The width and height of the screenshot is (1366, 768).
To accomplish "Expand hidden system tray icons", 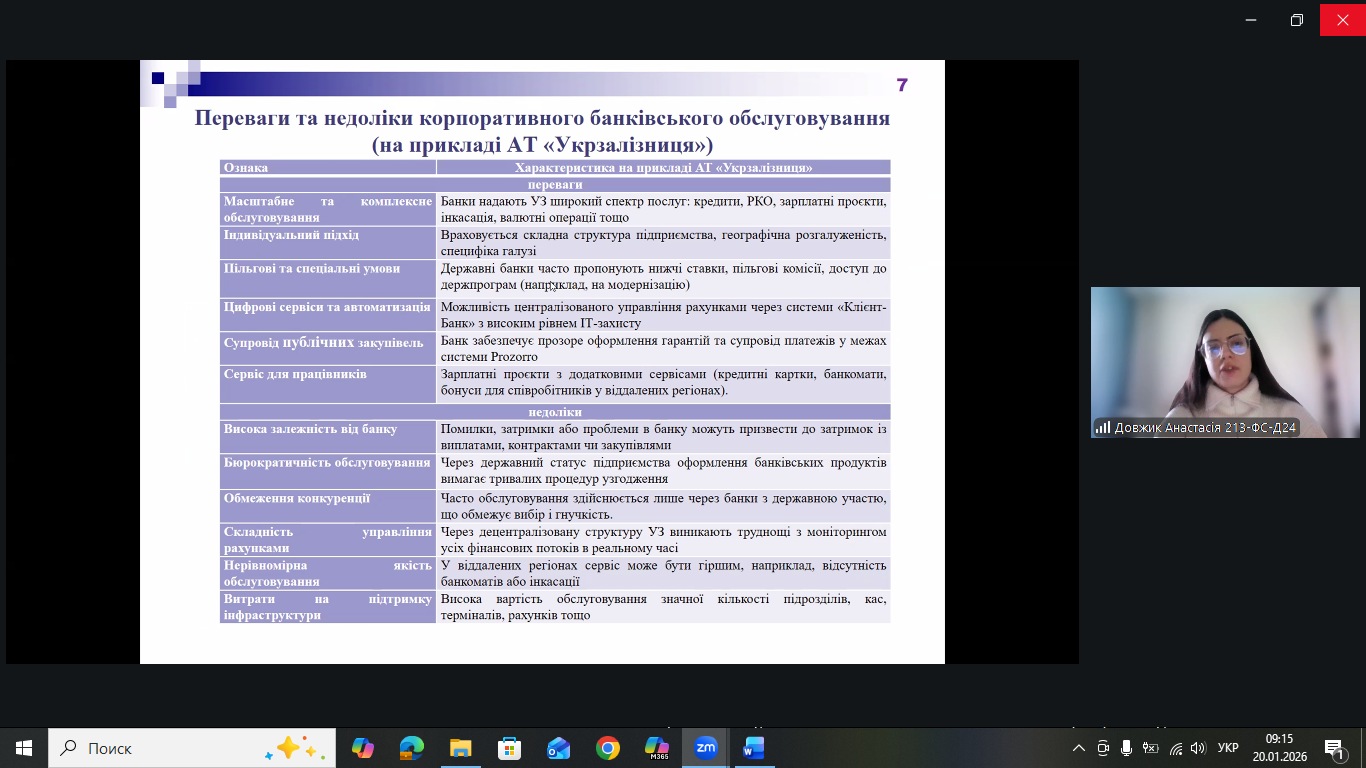I will point(1078,748).
